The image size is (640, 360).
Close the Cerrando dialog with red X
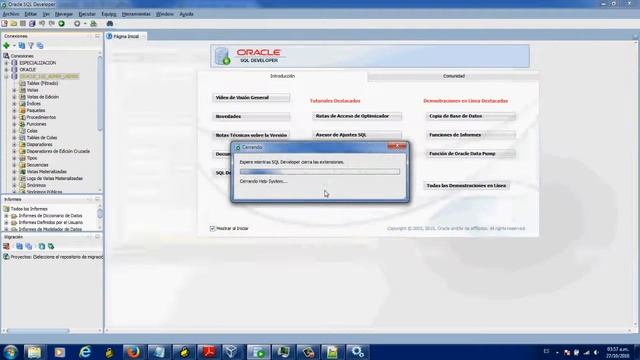pyautogui.click(x=397, y=146)
